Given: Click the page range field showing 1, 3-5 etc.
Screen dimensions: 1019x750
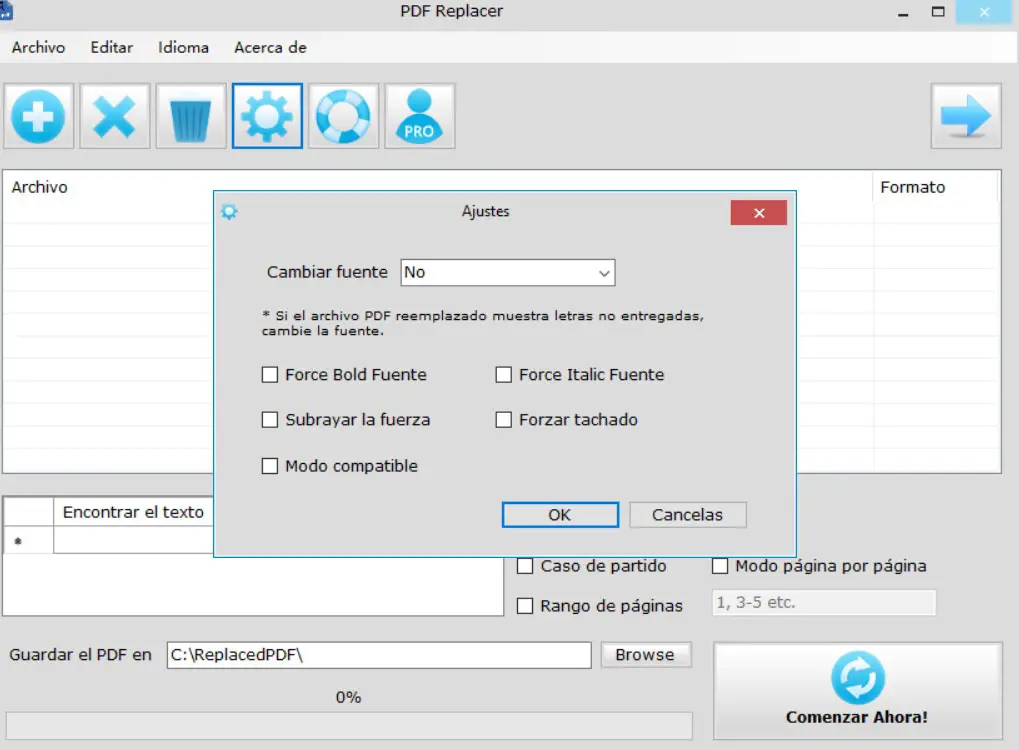Looking at the screenshot, I should pos(824,602).
